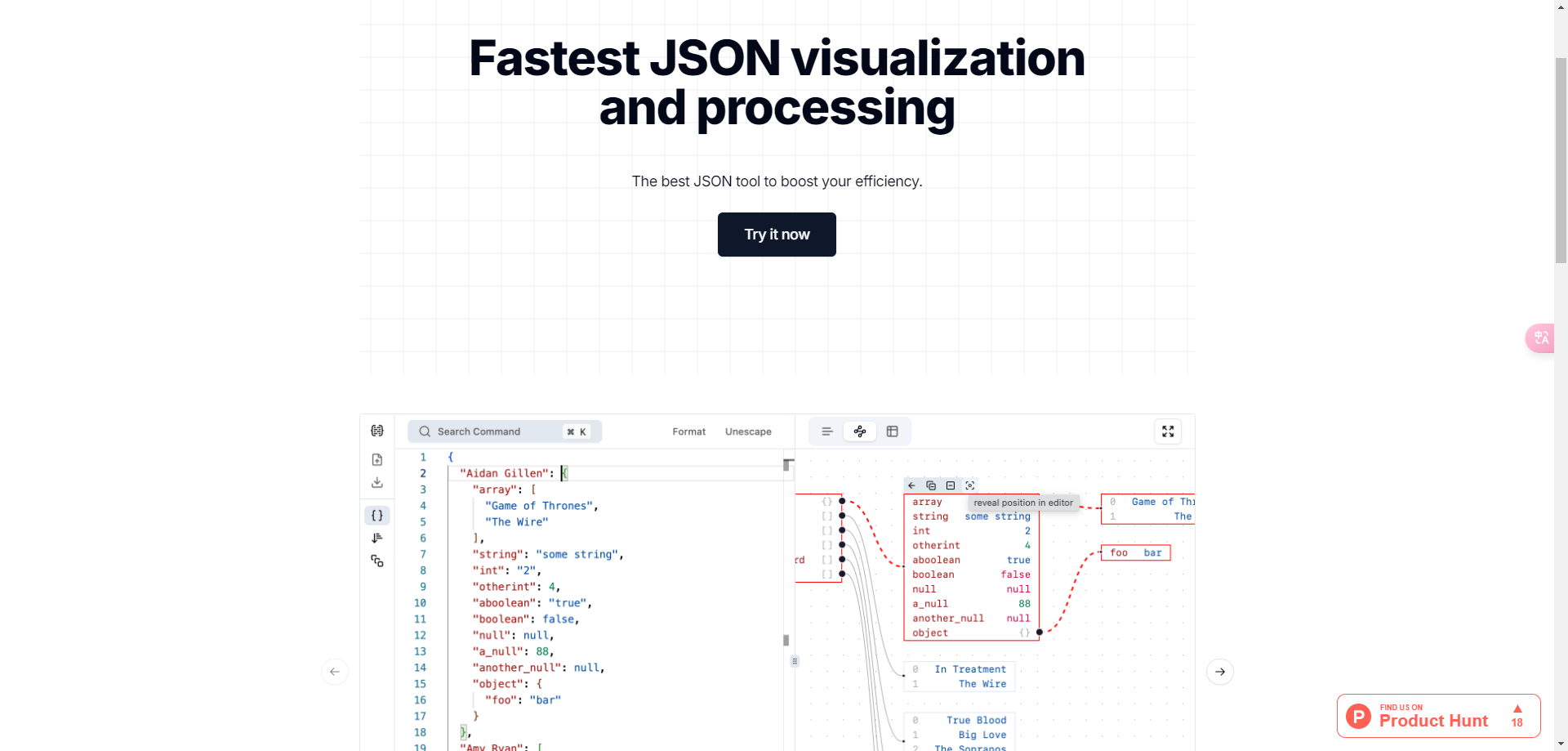Click reveal position in editor icon
This screenshot has height=751, width=1568.
point(970,485)
